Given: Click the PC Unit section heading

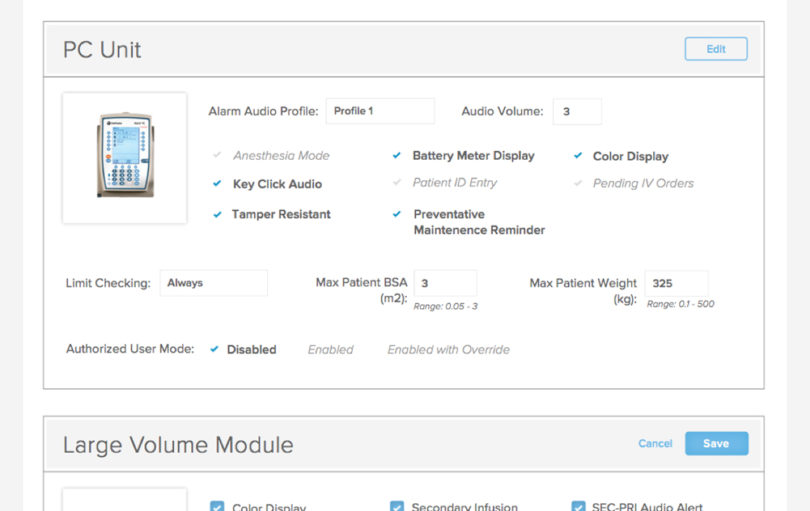Looking at the screenshot, I should (102, 50).
